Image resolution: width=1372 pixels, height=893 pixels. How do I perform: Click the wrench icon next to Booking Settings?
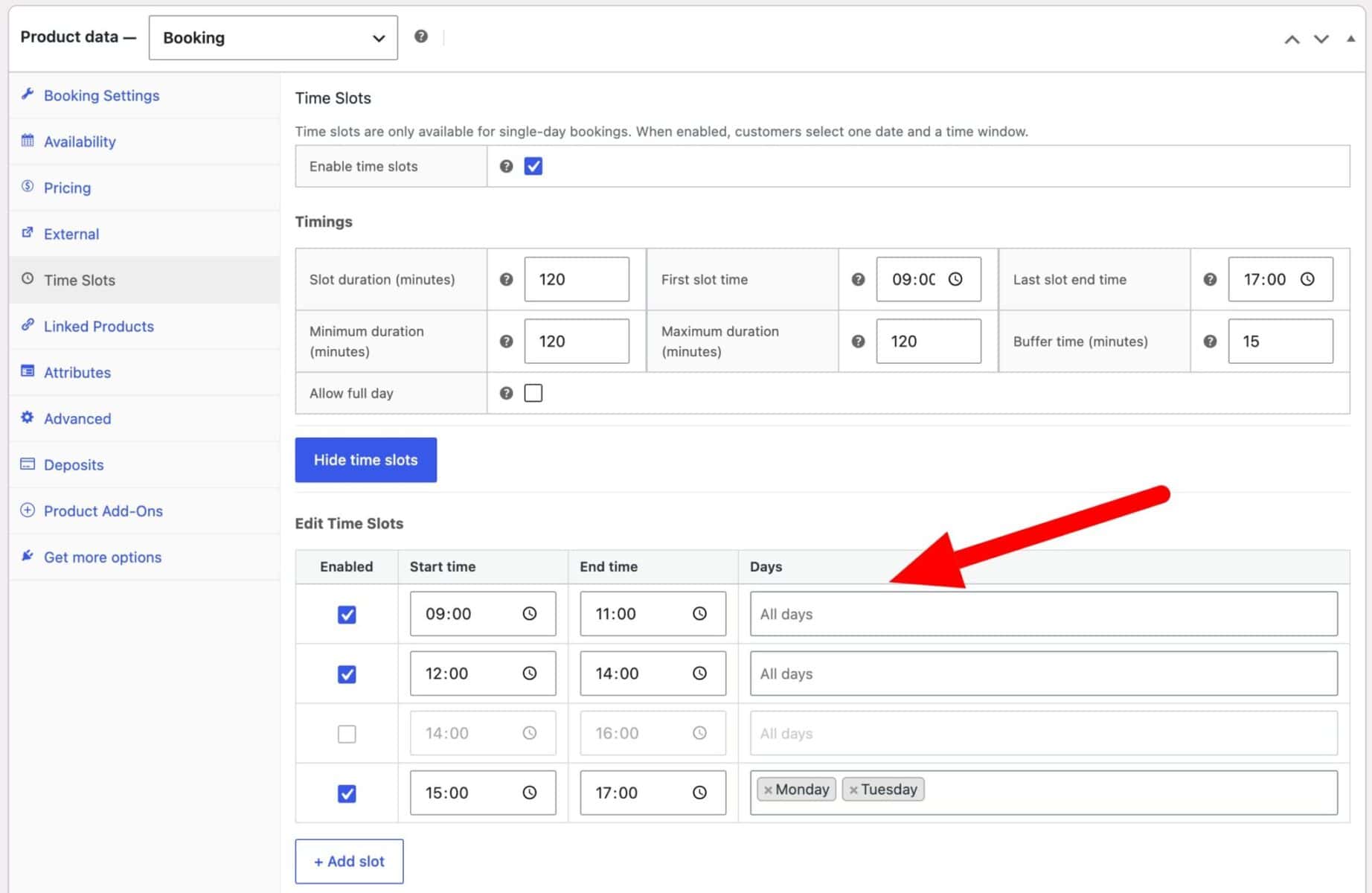pyautogui.click(x=28, y=94)
